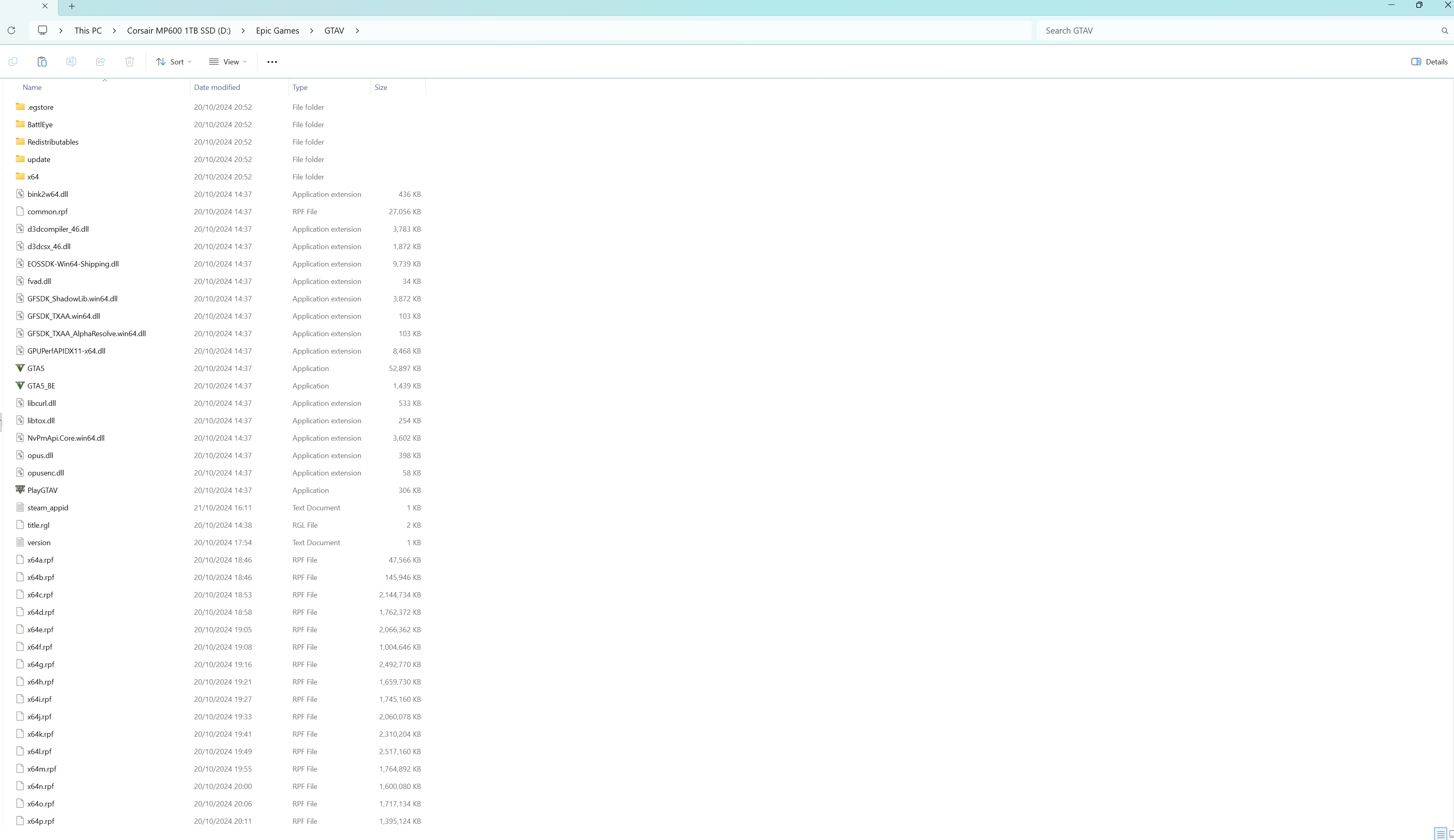Click the Share icon
The height and width of the screenshot is (840, 1454).
click(x=100, y=62)
